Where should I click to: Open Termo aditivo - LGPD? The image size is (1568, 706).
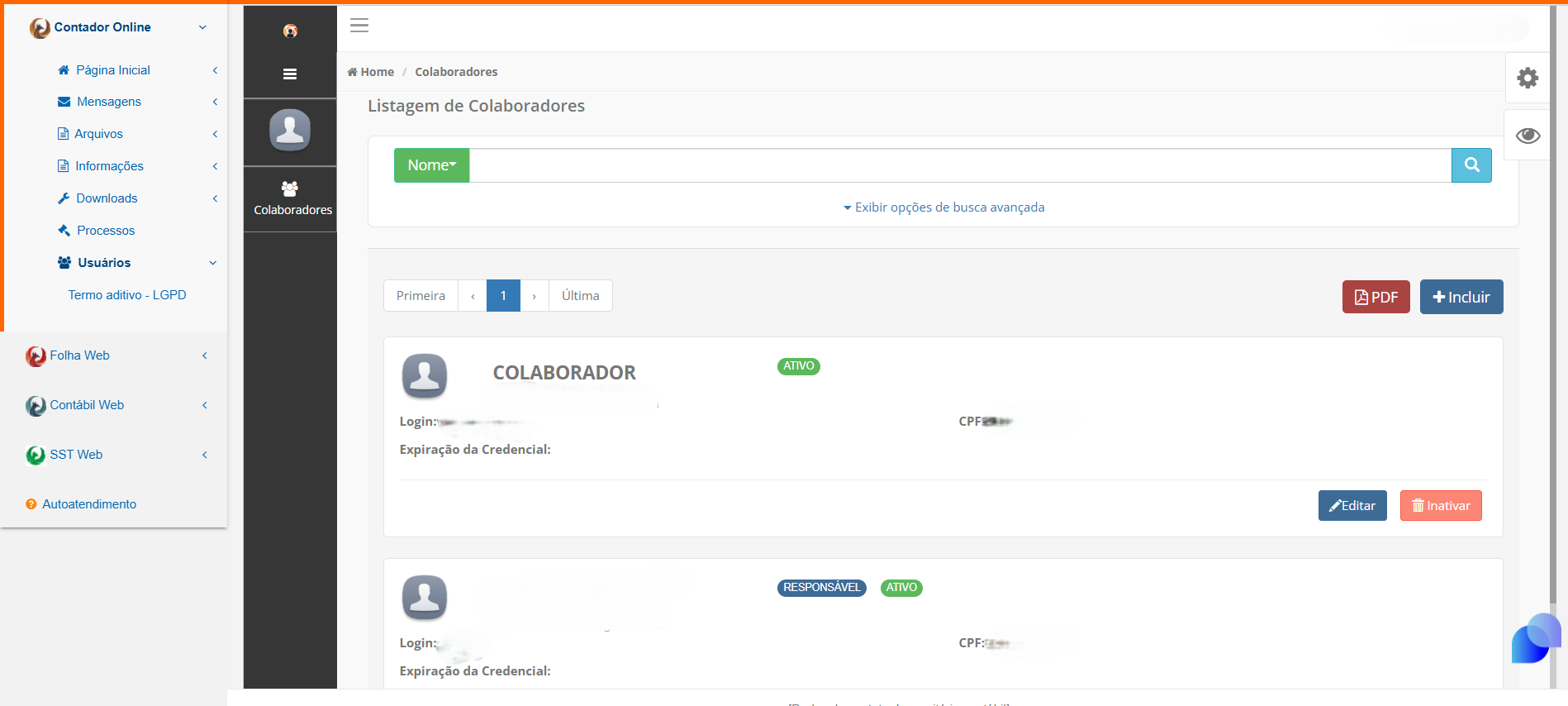[x=127, y=295]
